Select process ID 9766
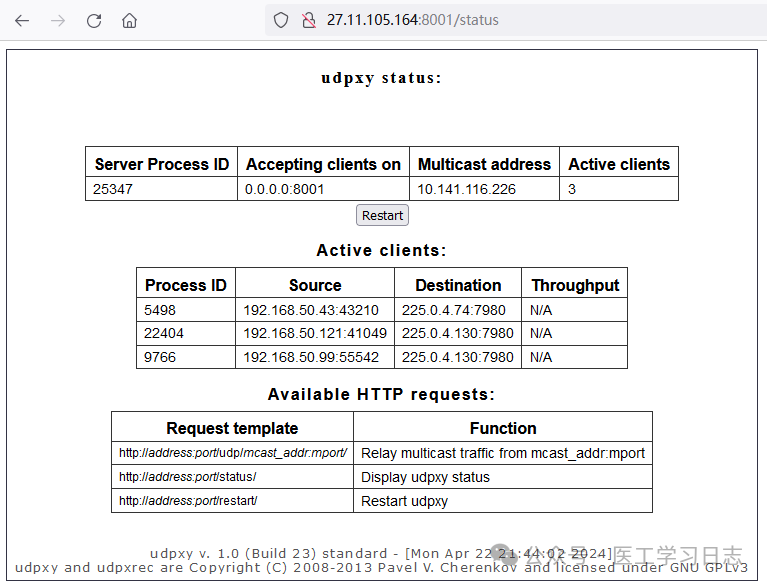The height and width of the screenshot is (586, 767). 159,357
